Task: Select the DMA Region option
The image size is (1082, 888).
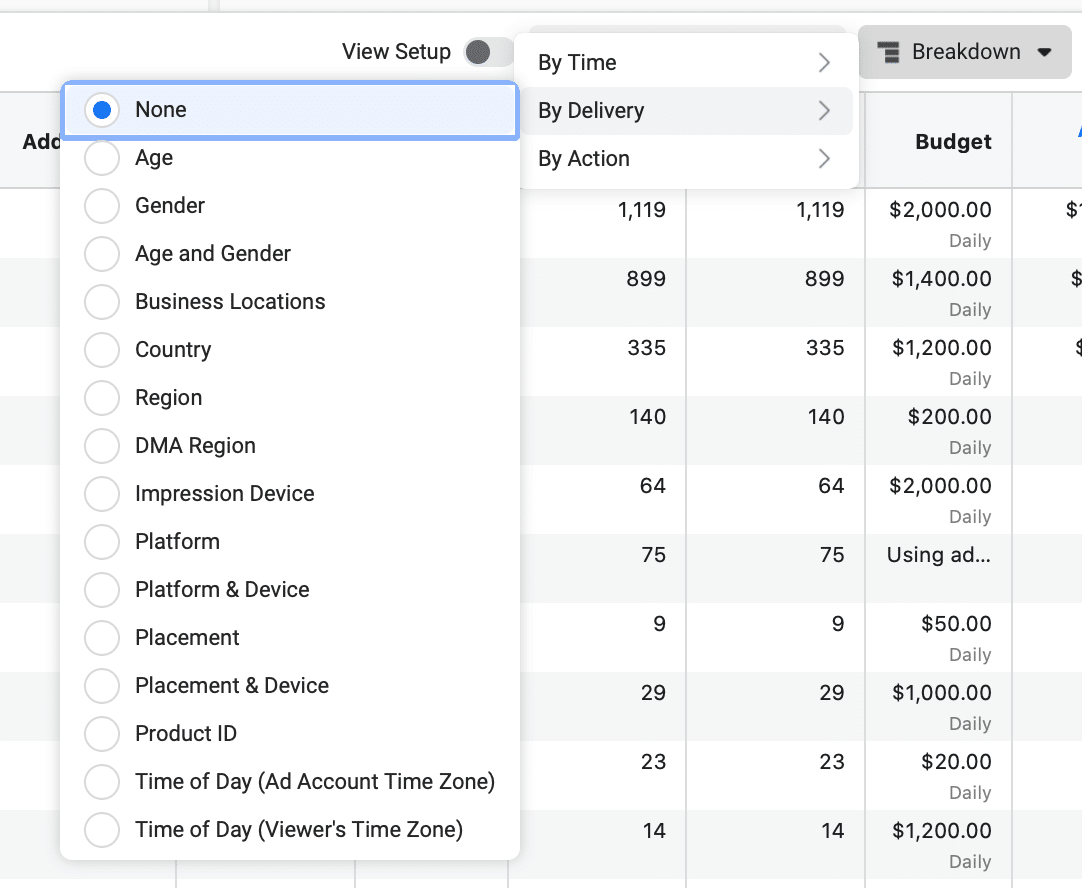Action: (x=102, y=446)
